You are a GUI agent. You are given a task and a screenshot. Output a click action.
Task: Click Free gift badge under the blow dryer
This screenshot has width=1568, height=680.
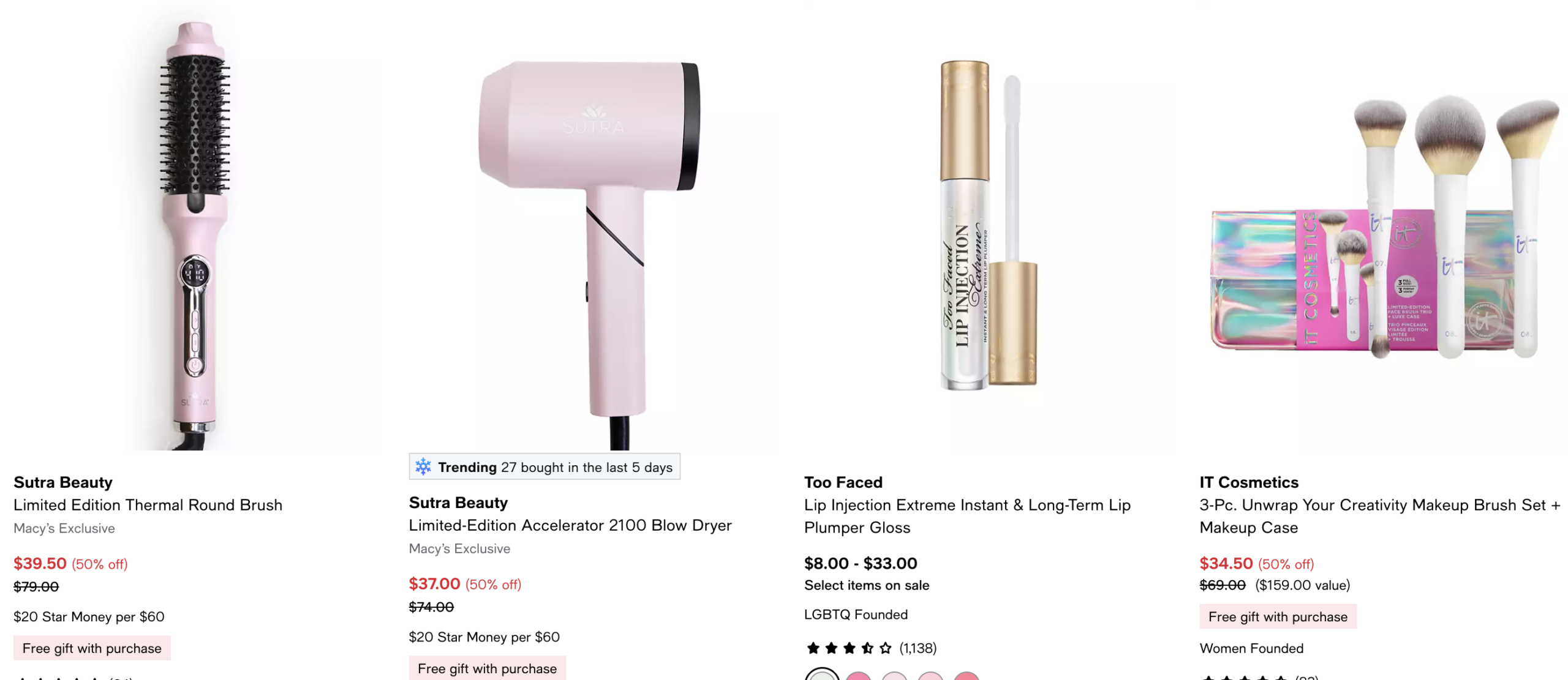click(x=487, y=668)
